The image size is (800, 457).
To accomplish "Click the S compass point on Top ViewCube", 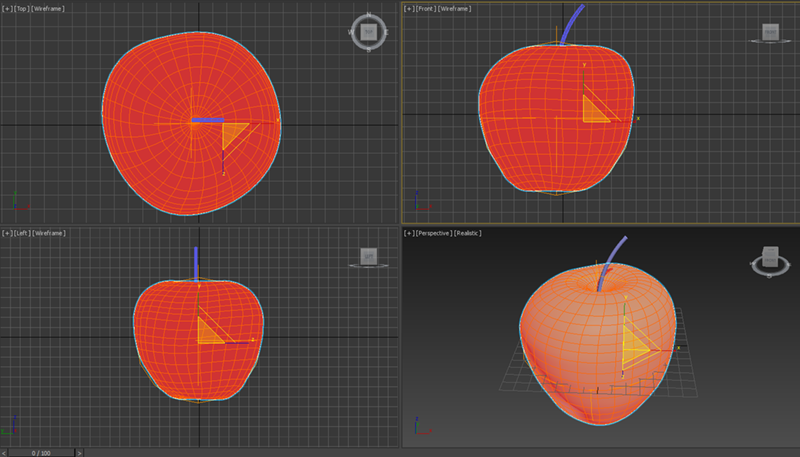I will 368,49.
